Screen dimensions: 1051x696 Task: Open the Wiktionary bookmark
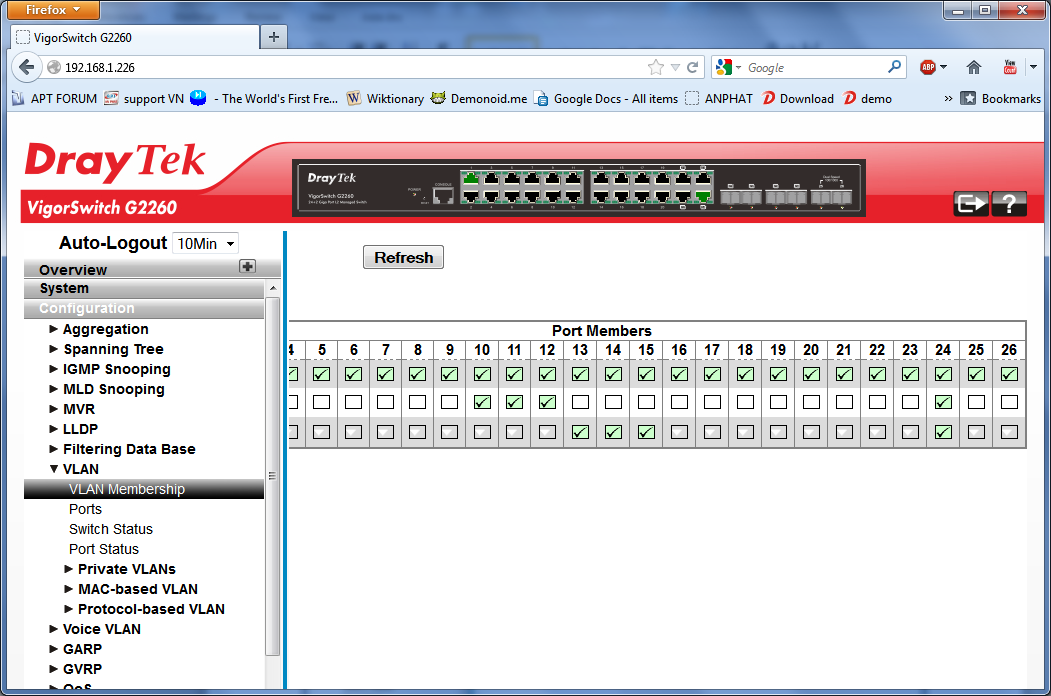tap(385, 99)
